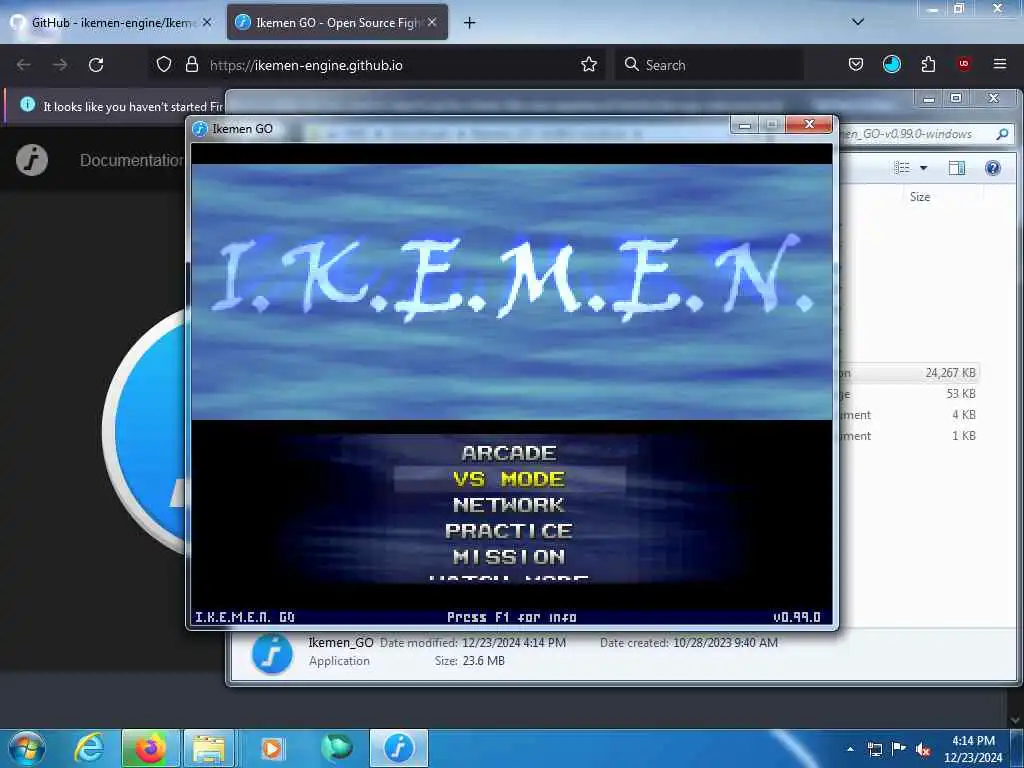
Task: Toggle the Explorer preview pane
Action: point(957,168)
